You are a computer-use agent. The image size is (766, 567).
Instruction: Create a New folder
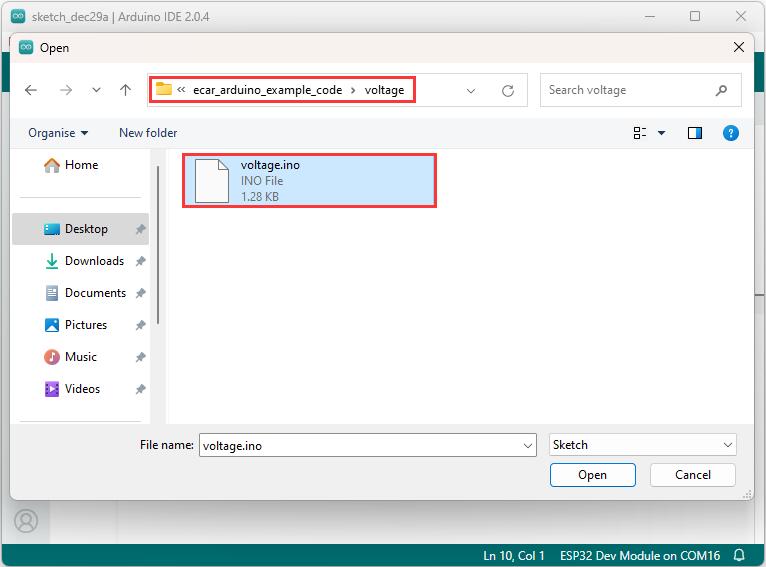click(x=148, y=133)
